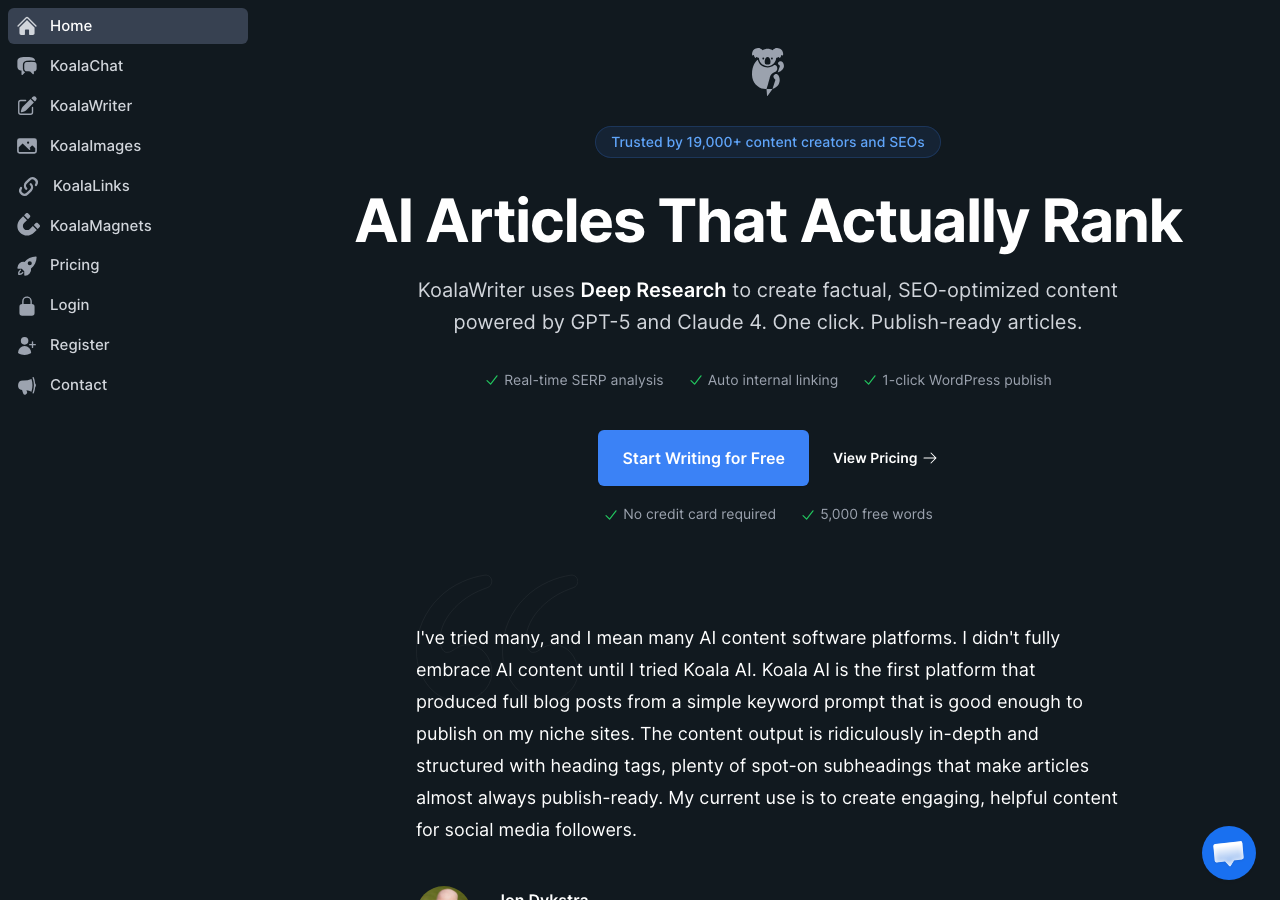
Task: Click the KoalaLinks chain icon
Action: 29,186
